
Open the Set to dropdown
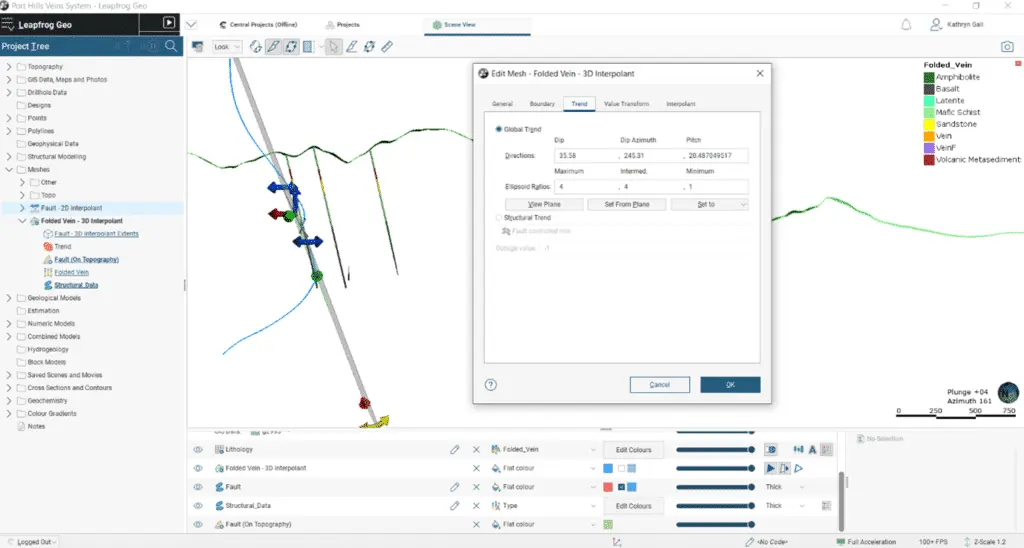point(709,204)
